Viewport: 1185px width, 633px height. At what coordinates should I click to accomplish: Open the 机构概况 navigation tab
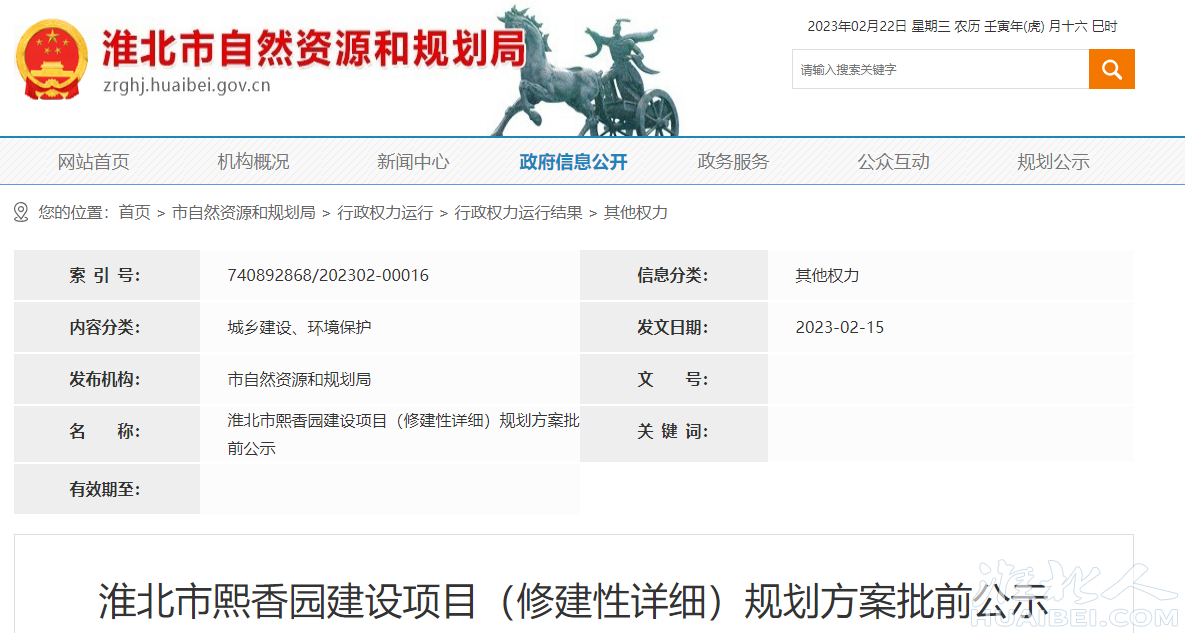[x=253, y=162]
